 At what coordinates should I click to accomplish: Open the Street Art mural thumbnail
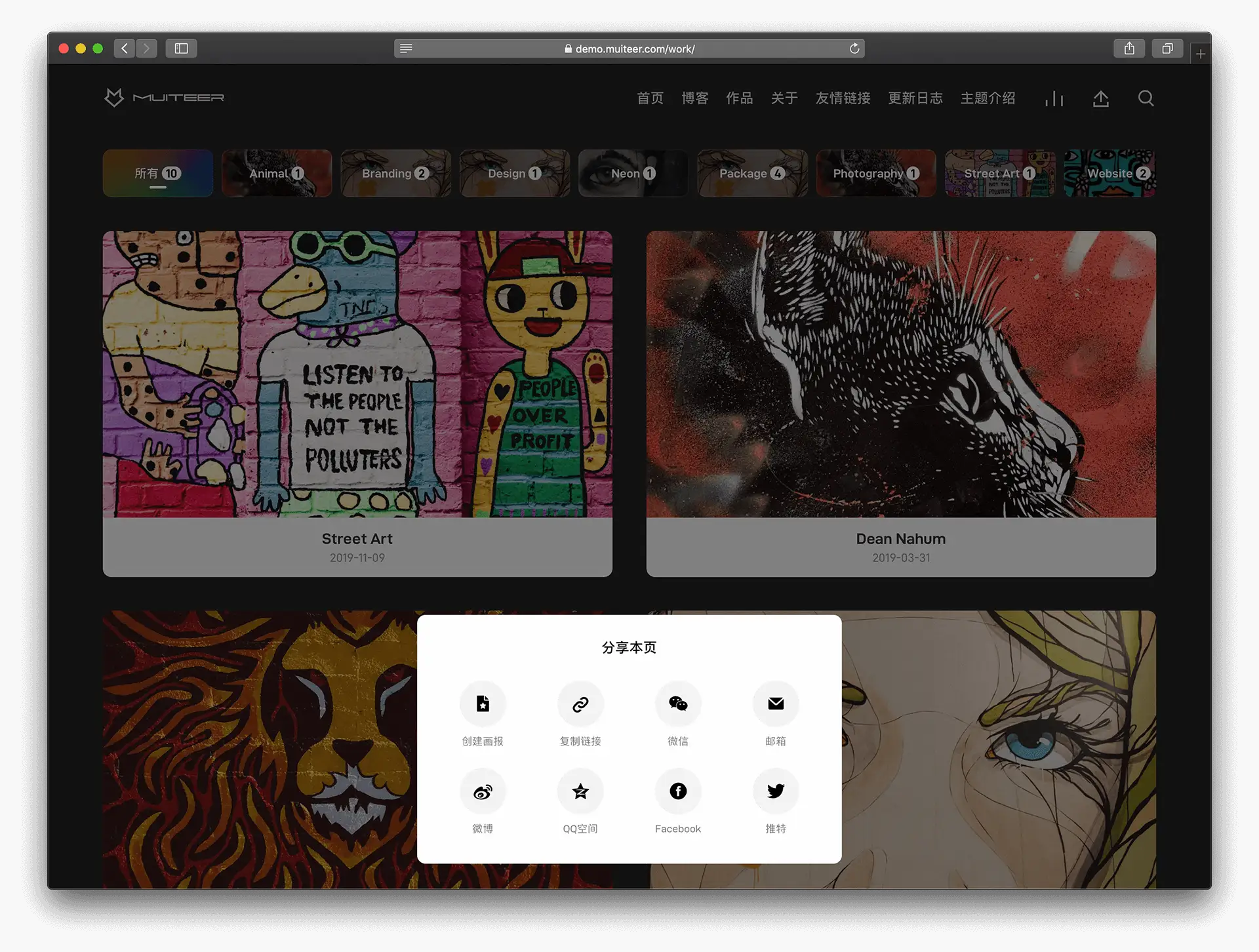point(357,374)
